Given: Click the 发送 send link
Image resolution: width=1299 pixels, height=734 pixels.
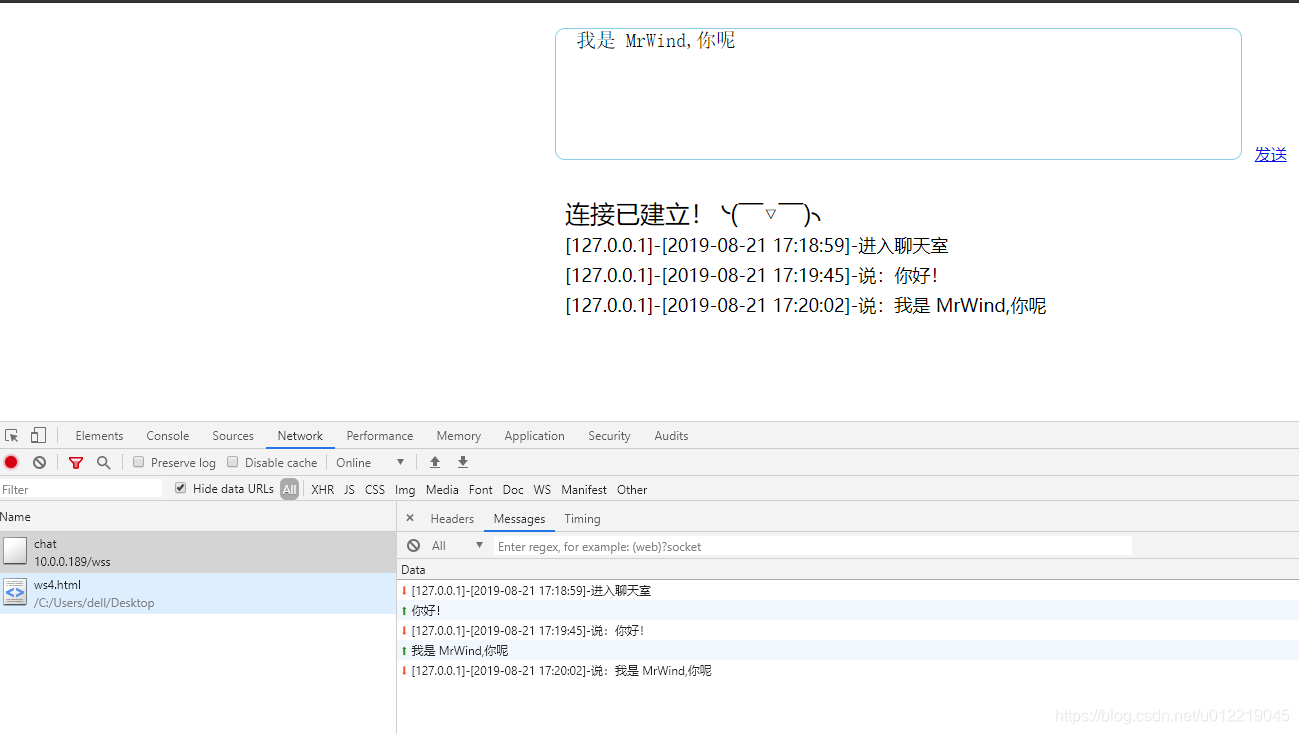Looking at the screenshot, I should (1270, 154).
